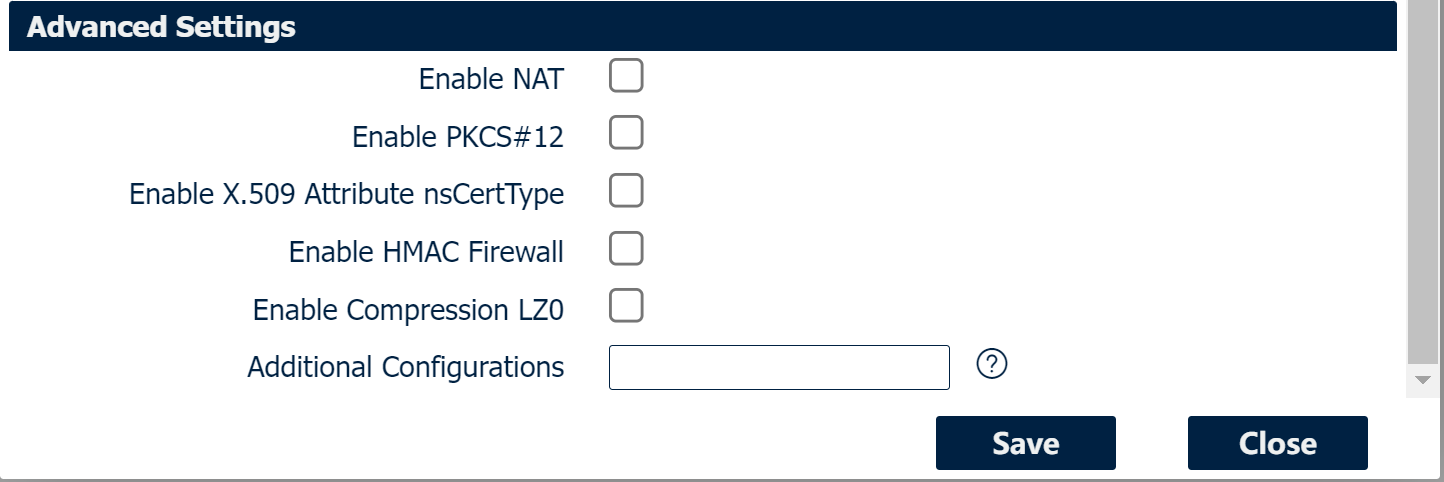Click the Advanced Settings header bar
This screenshot has width=1444, height=482.
(700, 26)
